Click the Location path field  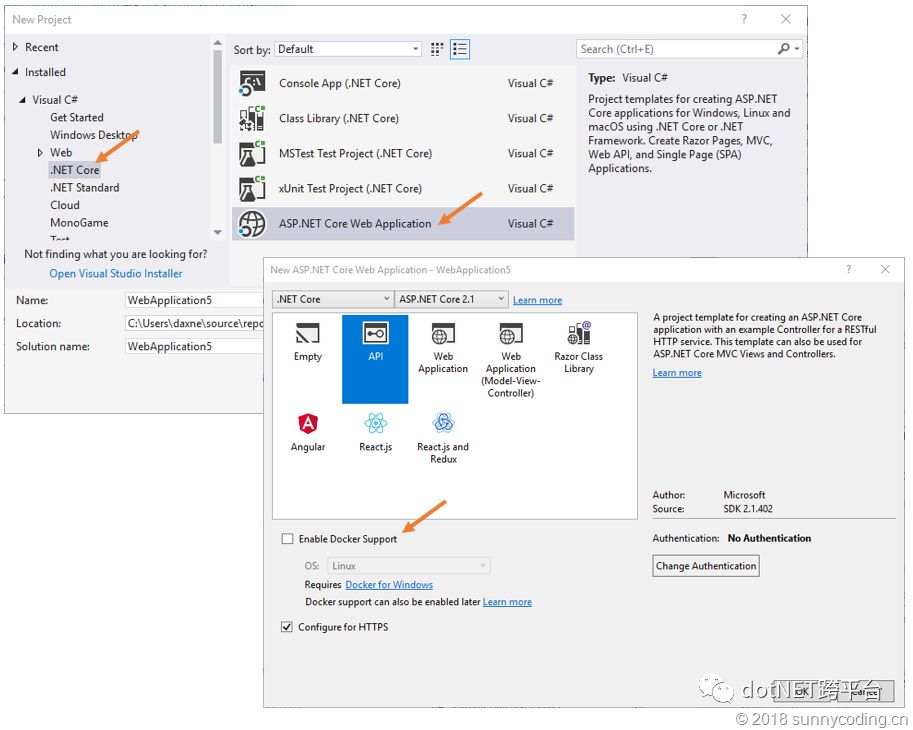point(194,323)
